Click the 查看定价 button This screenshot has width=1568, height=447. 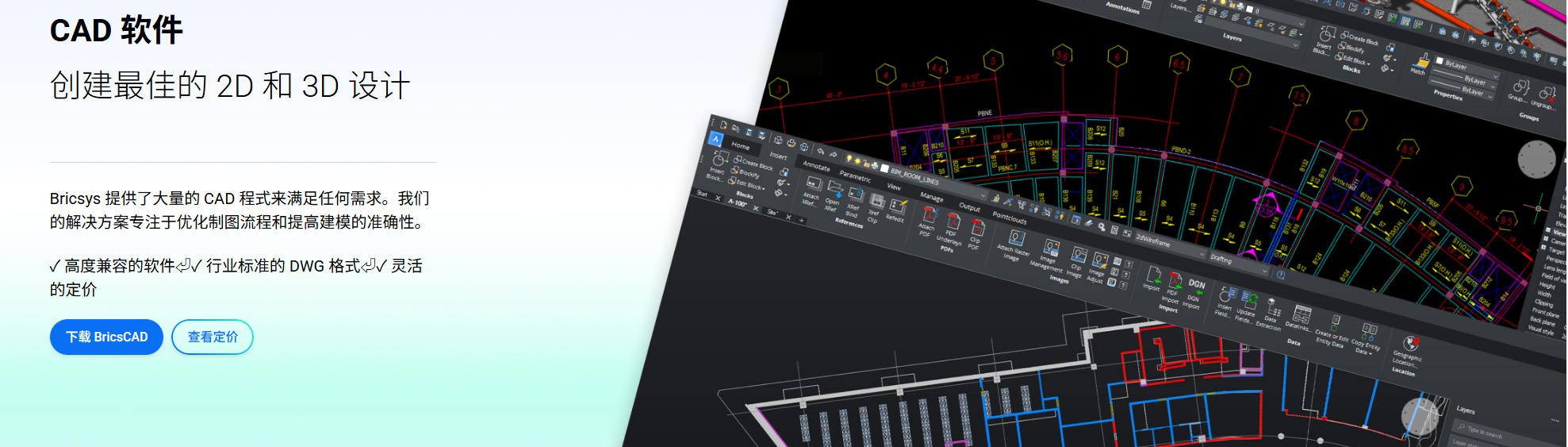213,337
